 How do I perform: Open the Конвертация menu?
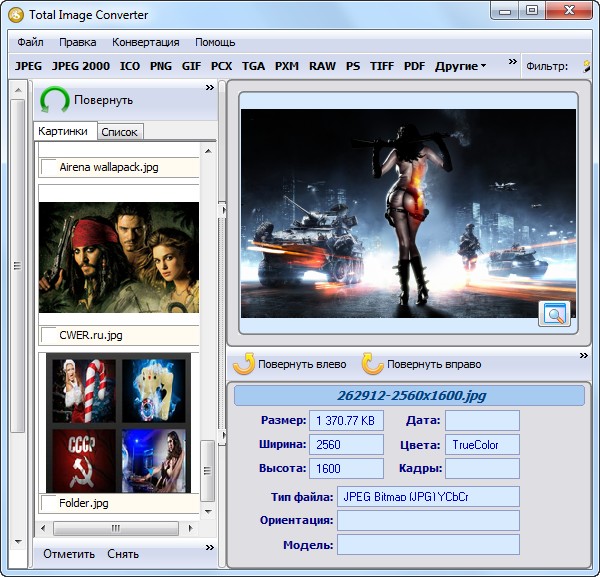pos(146,42)
